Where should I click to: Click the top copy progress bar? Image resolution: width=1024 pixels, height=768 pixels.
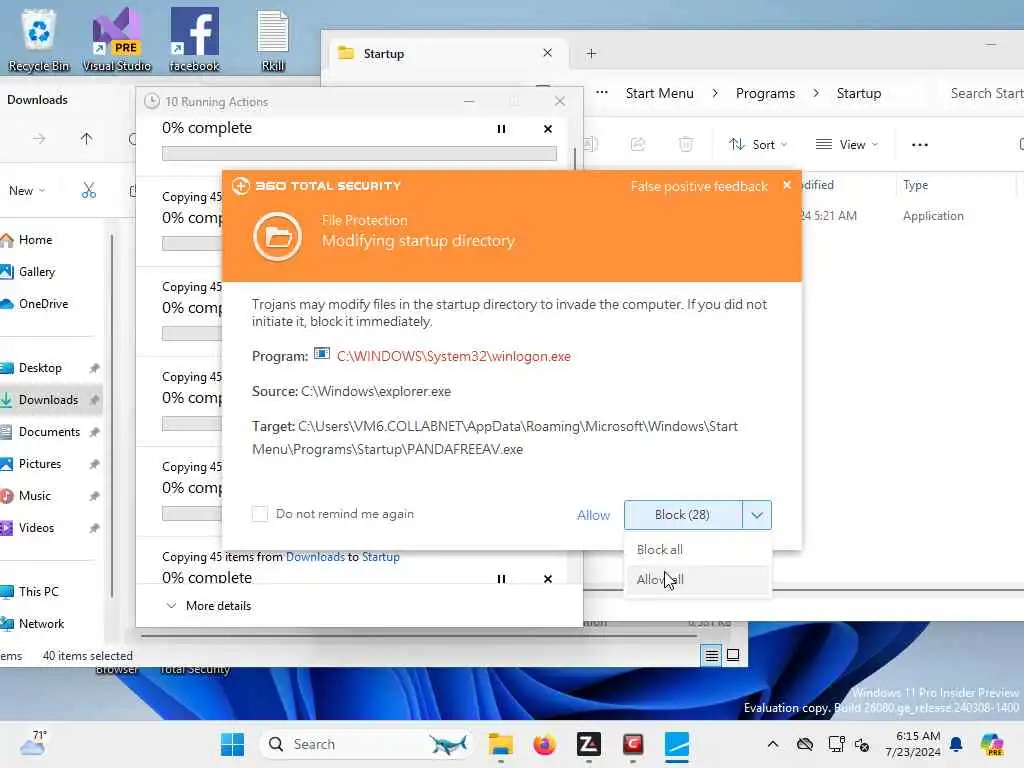pyautogui.click(x=359, y=153)
